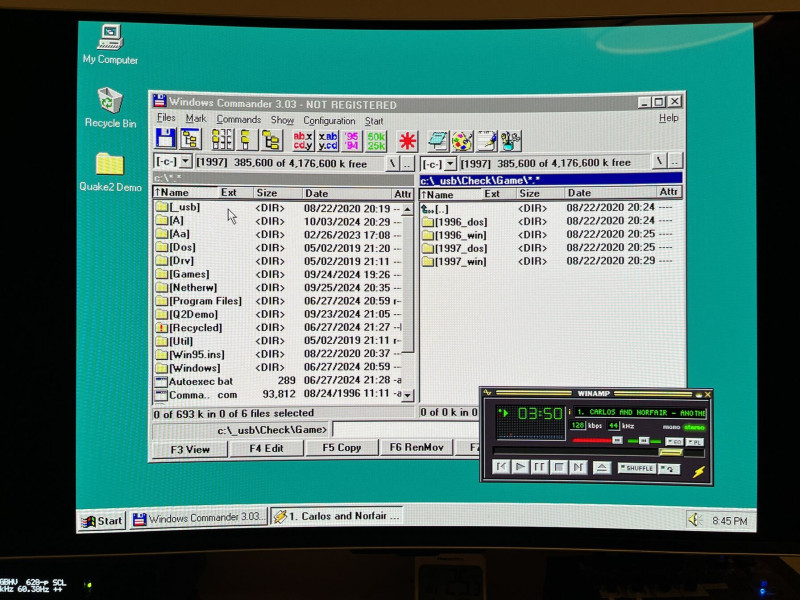
Task: Go up with right panel '..' button
Action: click(675, 161)
